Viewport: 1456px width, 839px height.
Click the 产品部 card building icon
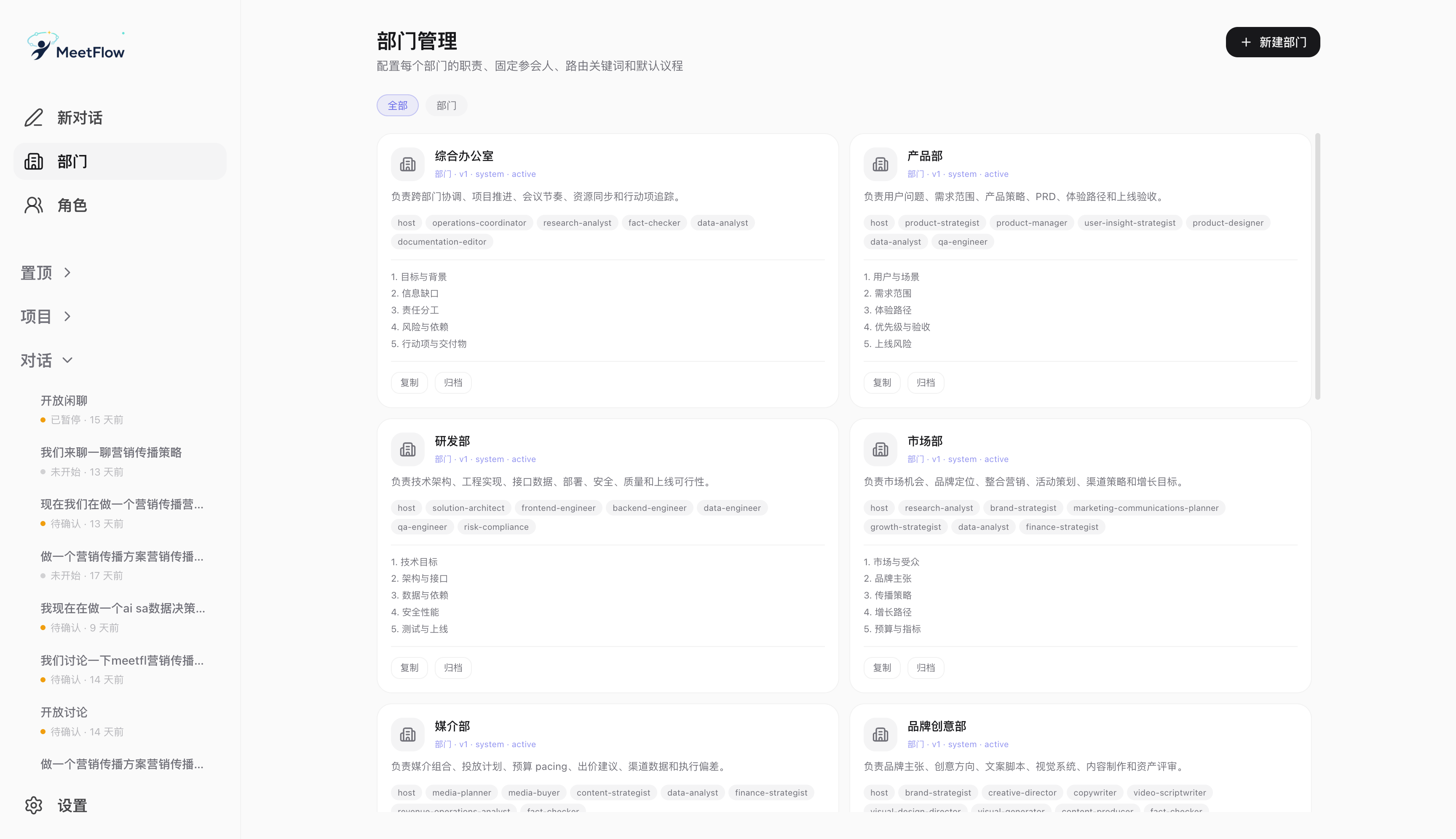pos(880,164)
